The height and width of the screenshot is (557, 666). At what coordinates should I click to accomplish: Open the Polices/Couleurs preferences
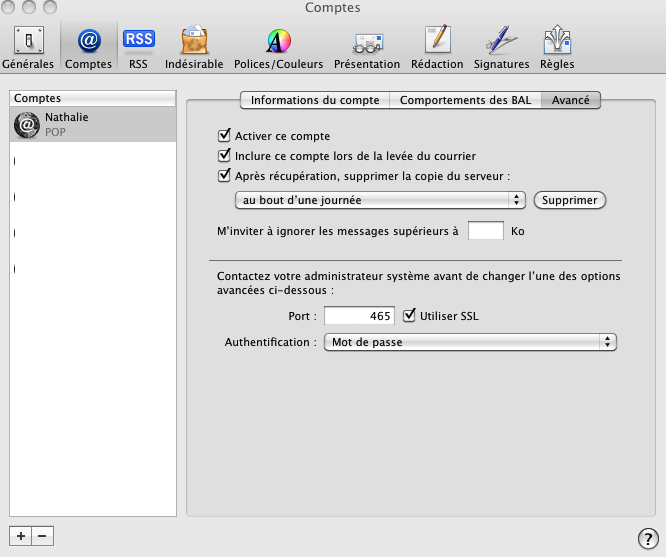(x=278, y=48)
